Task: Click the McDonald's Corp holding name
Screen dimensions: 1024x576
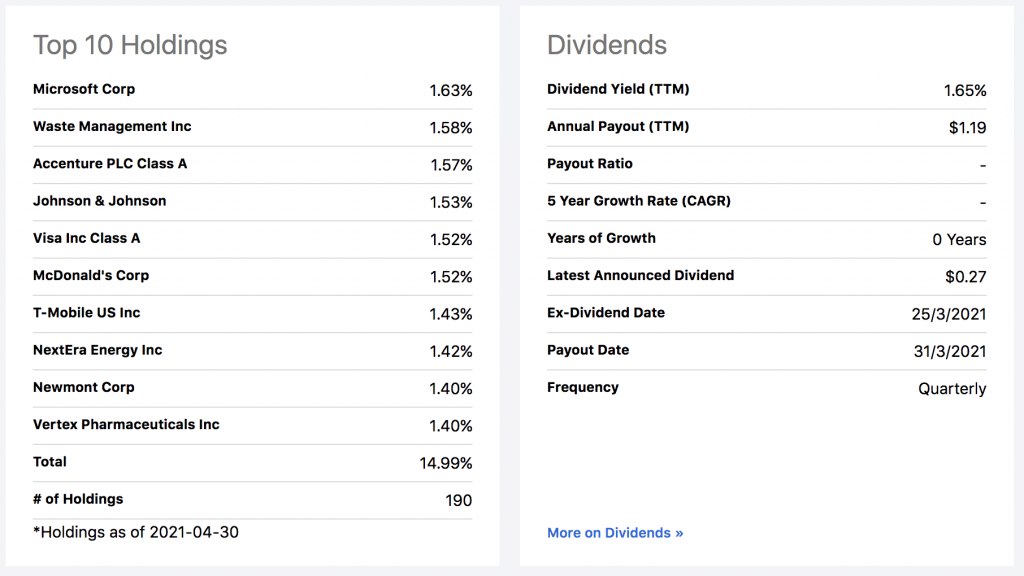Action: (x=91, y=276)
